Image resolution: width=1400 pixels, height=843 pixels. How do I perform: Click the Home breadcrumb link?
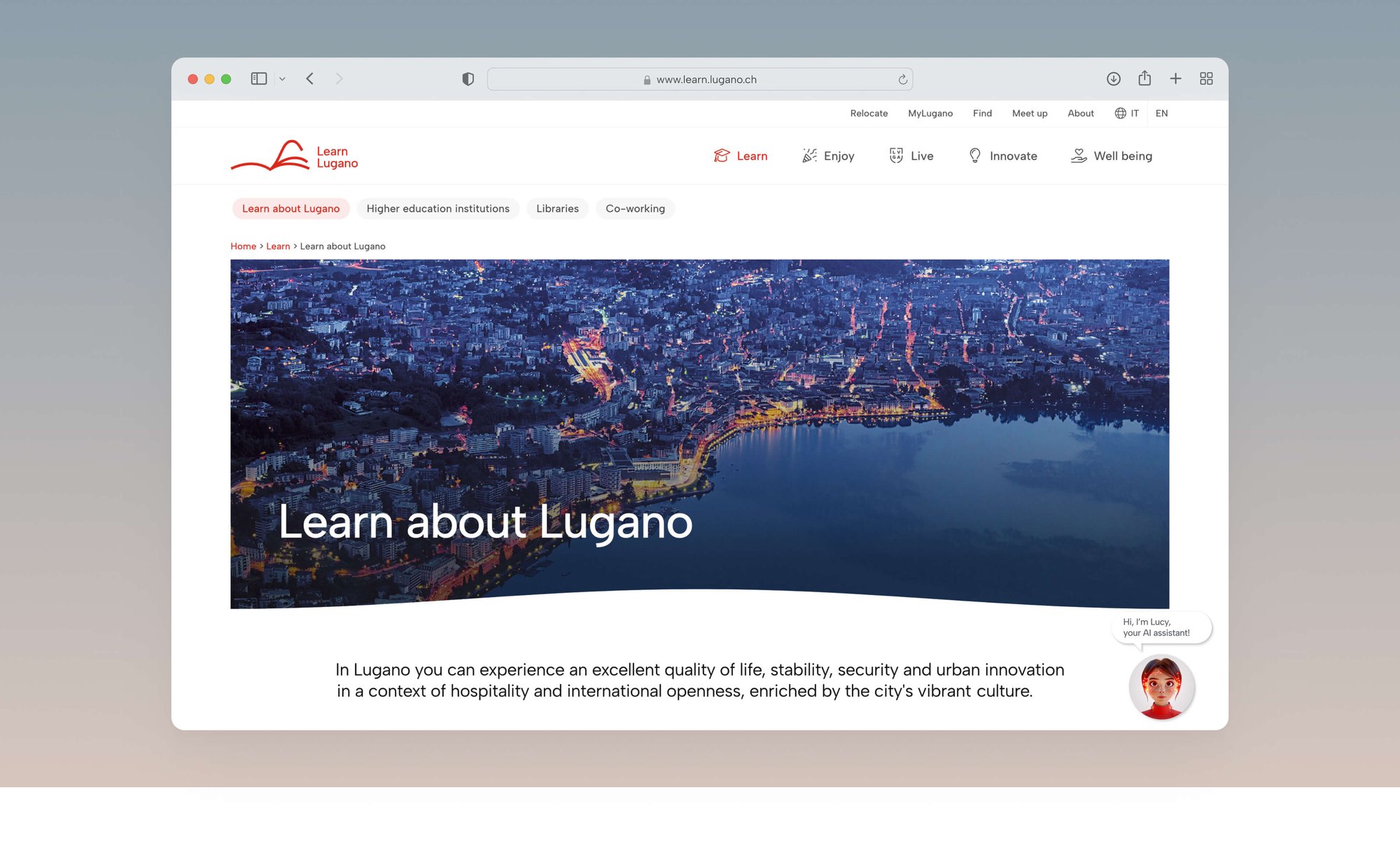point(243,246)
